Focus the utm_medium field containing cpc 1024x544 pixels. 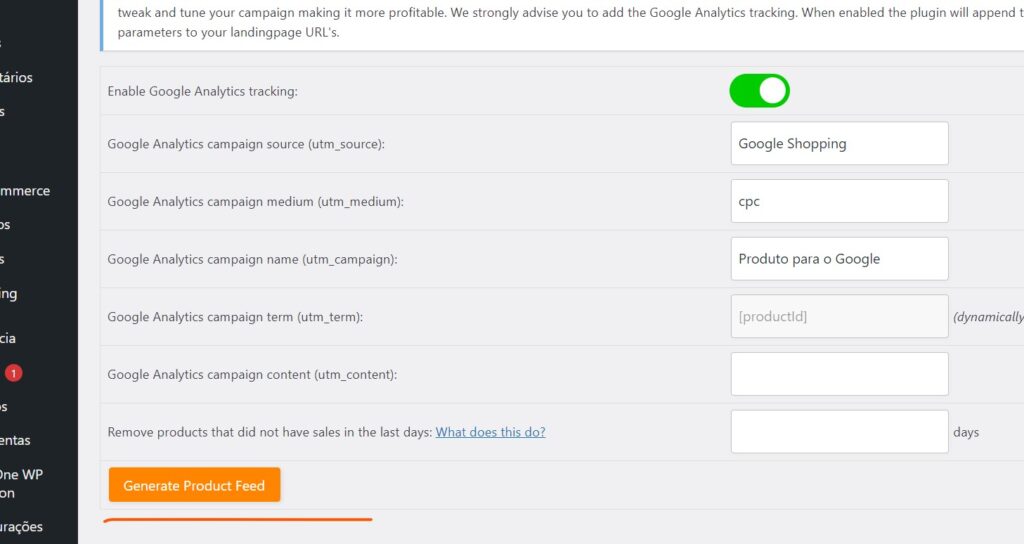tap(839, 201)
